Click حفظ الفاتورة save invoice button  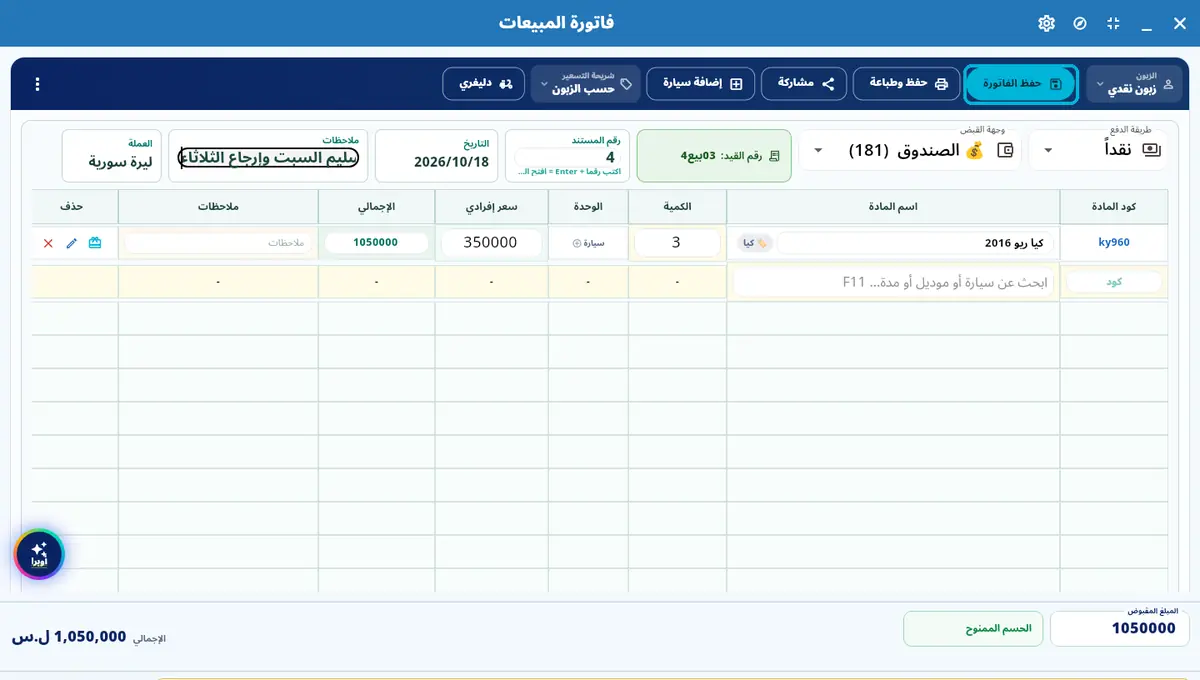pyautogui.click(x=1021, y=84)
